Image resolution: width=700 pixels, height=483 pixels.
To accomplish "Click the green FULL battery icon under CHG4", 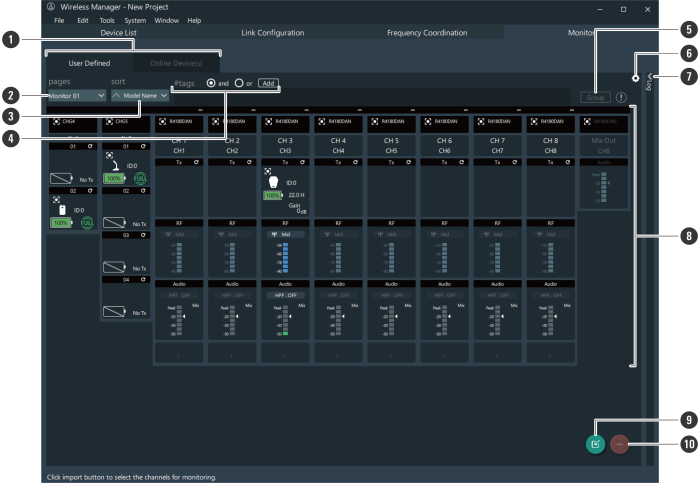I will pyautogui.click(x=86, y=222).
